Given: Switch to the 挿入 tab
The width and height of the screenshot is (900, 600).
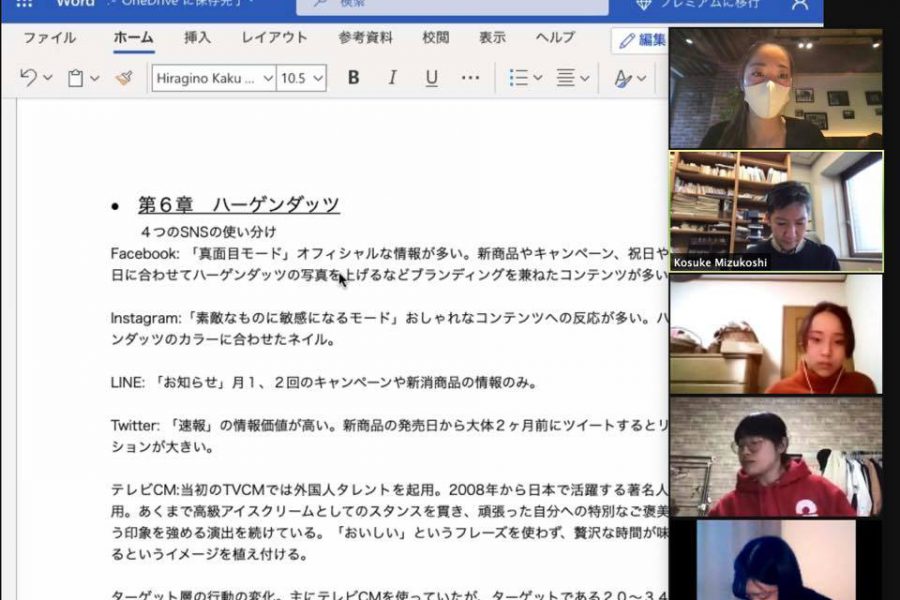Looking at the screenshot, I should click(x=197, y=38).
